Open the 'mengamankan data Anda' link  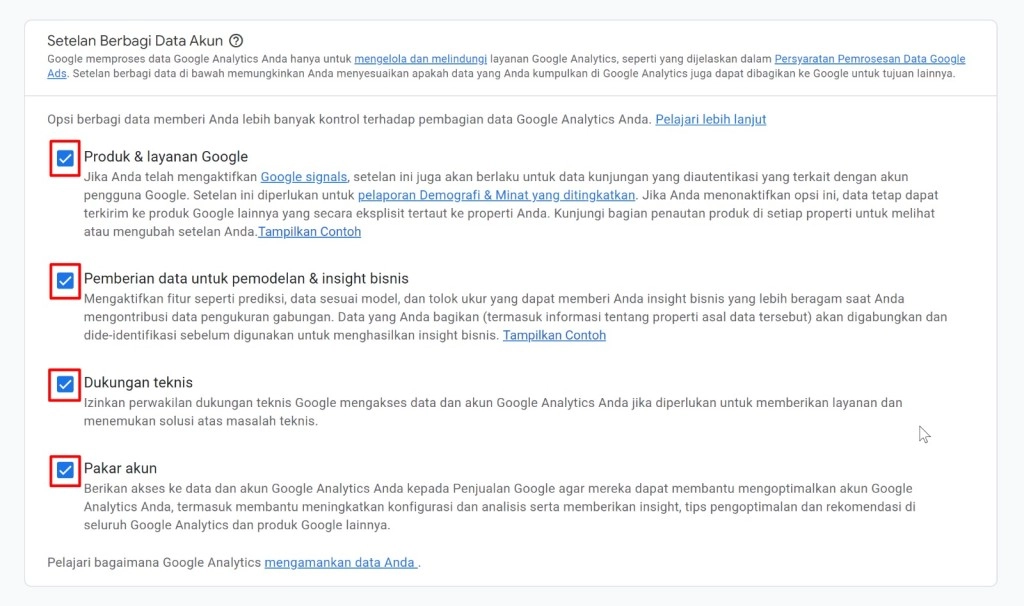click(340, 563)
